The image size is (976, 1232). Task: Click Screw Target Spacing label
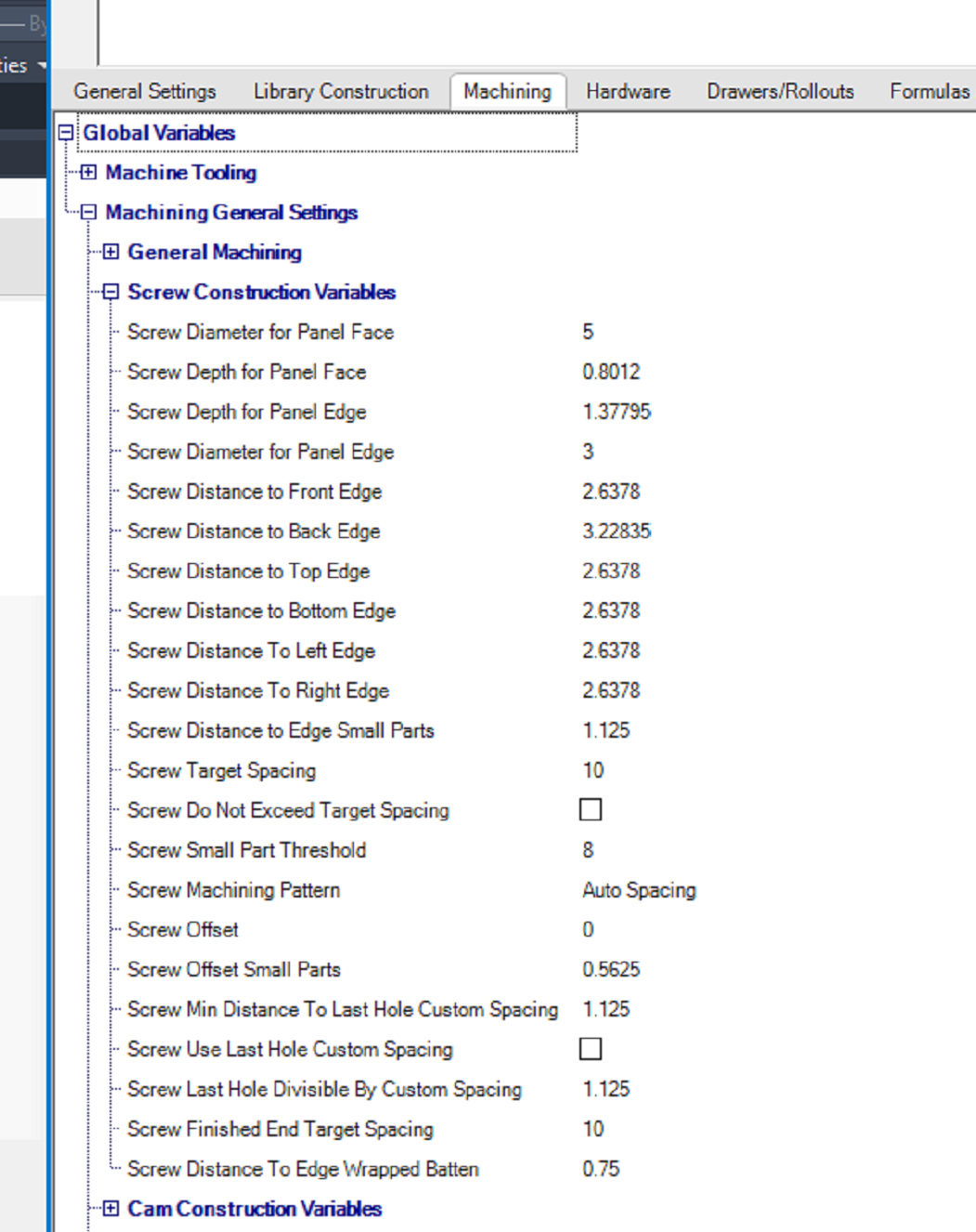pos(221,770)
